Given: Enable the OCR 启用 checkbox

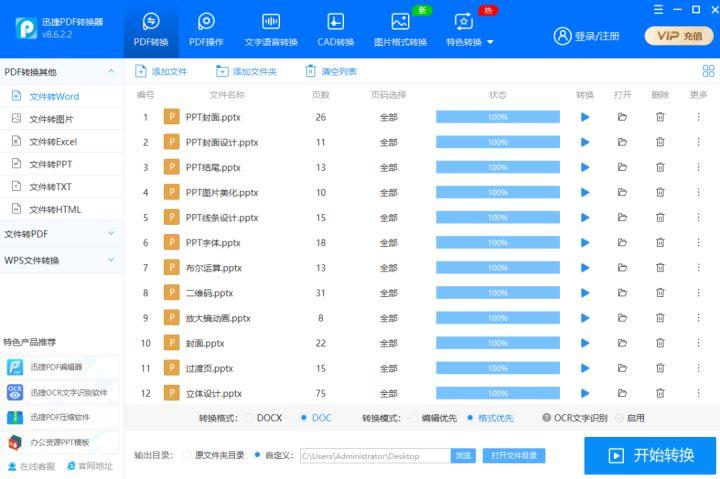Looking at the screenshot, I should (620, 418).
